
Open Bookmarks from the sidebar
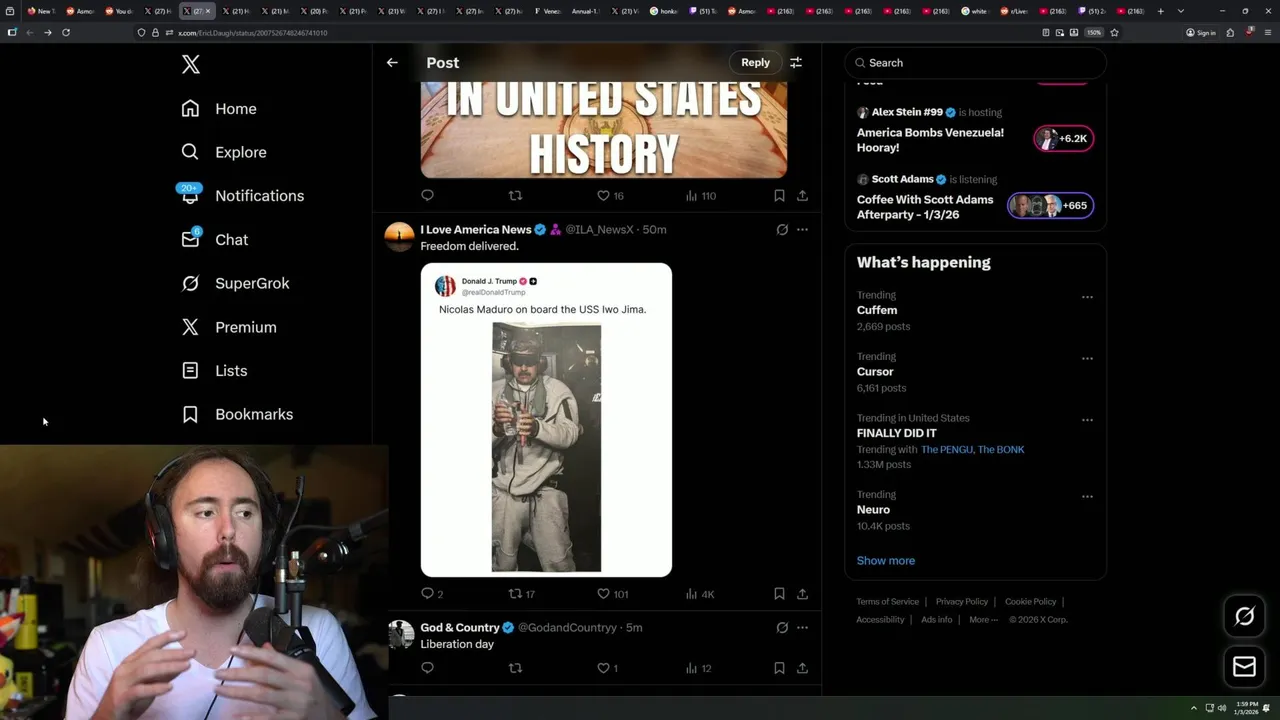pos(237,414)
